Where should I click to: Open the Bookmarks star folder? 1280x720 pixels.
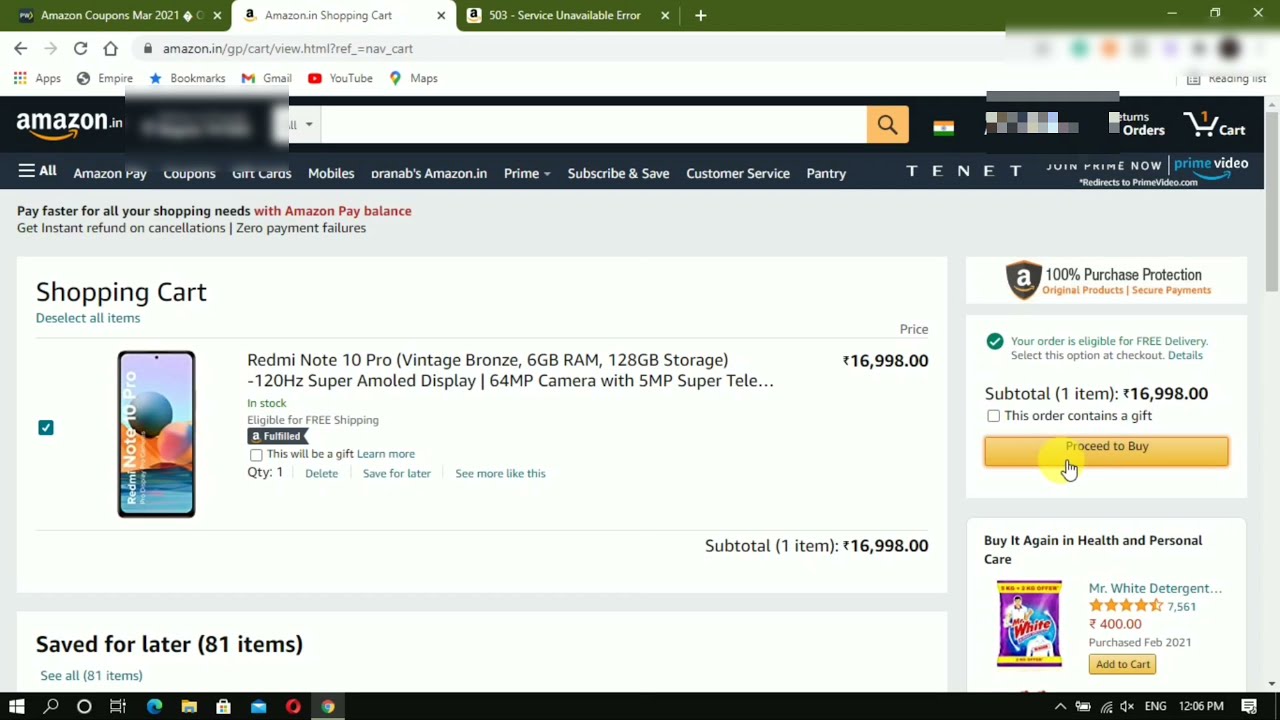187,78
